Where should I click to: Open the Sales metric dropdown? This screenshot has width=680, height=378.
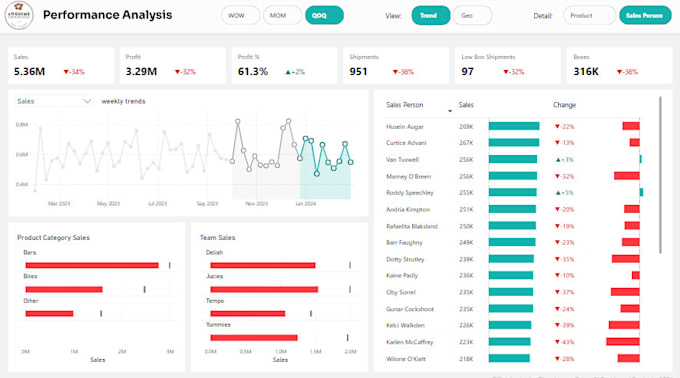point(54,101)
